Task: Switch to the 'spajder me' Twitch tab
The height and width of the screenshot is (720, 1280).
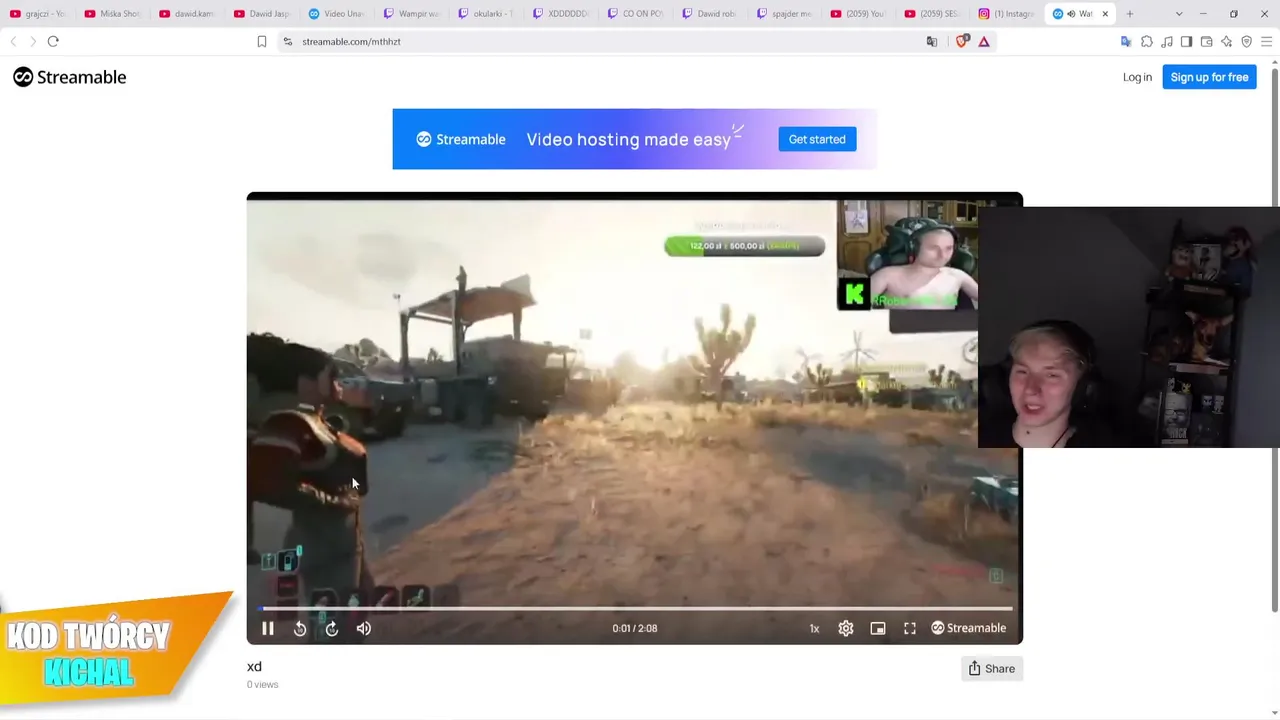Action: (786, 14)
